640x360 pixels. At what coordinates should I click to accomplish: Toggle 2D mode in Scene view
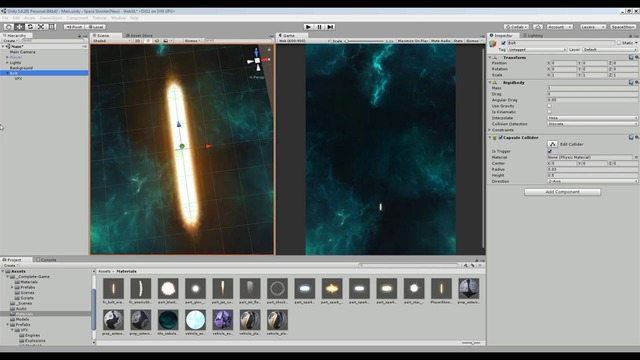(x=138, y=41)
